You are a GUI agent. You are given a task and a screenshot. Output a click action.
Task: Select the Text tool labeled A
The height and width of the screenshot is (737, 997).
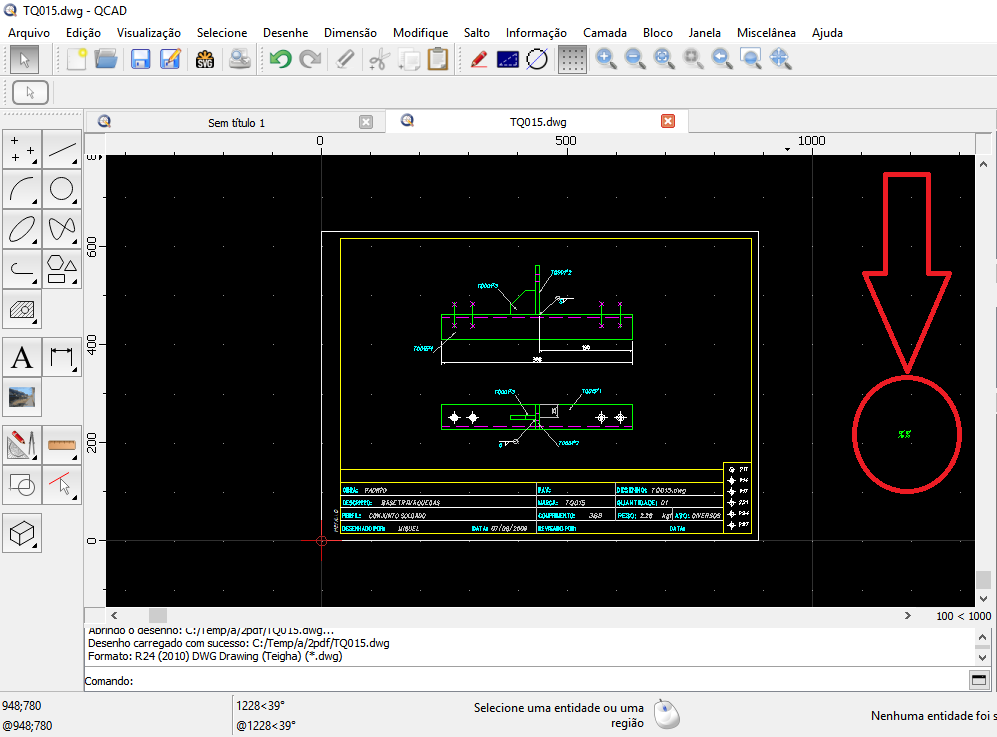point(22,357)
